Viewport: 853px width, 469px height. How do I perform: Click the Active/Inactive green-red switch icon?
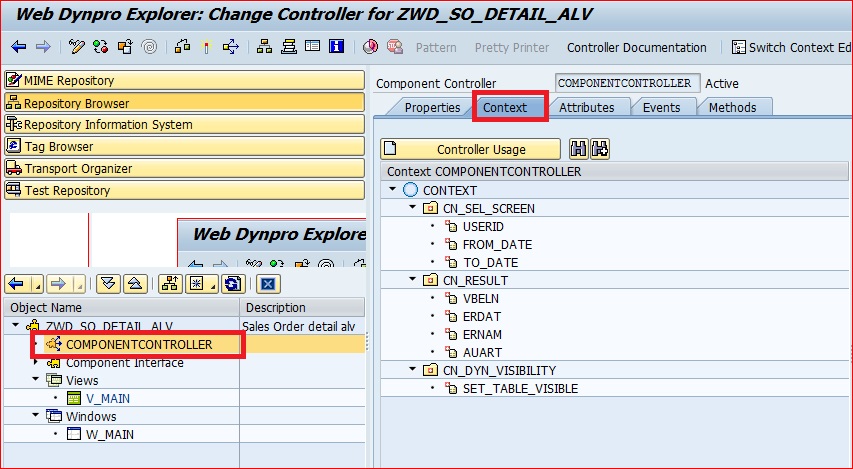pyautogui.click(x=101, y=47)
